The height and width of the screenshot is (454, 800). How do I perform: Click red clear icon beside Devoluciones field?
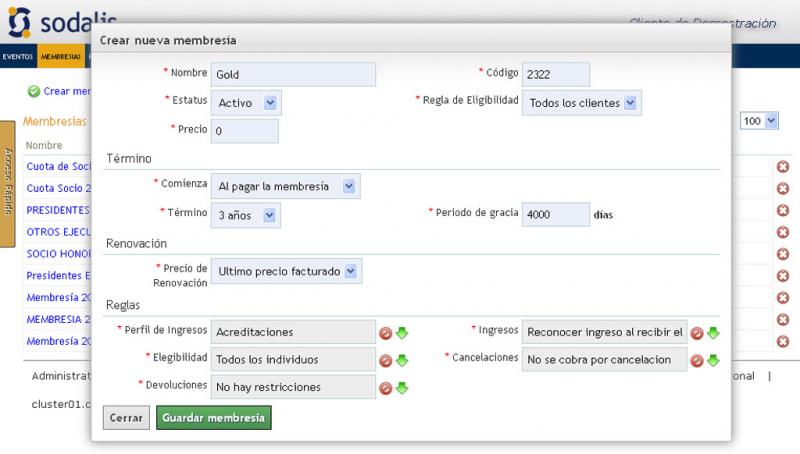385,387
